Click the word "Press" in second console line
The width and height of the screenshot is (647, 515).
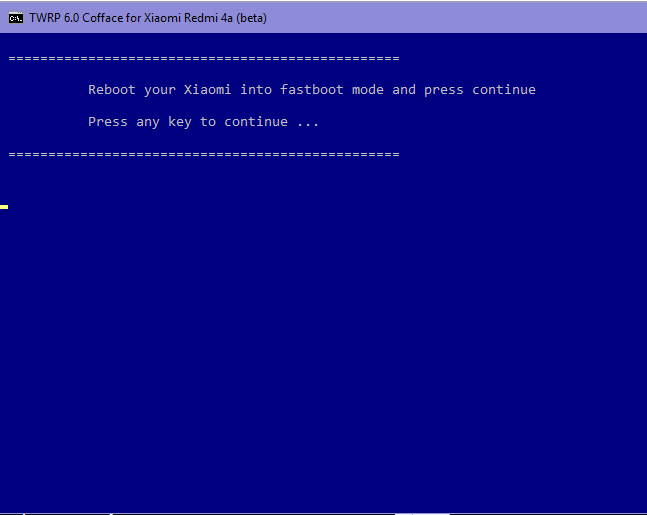[x=107, y=122]
